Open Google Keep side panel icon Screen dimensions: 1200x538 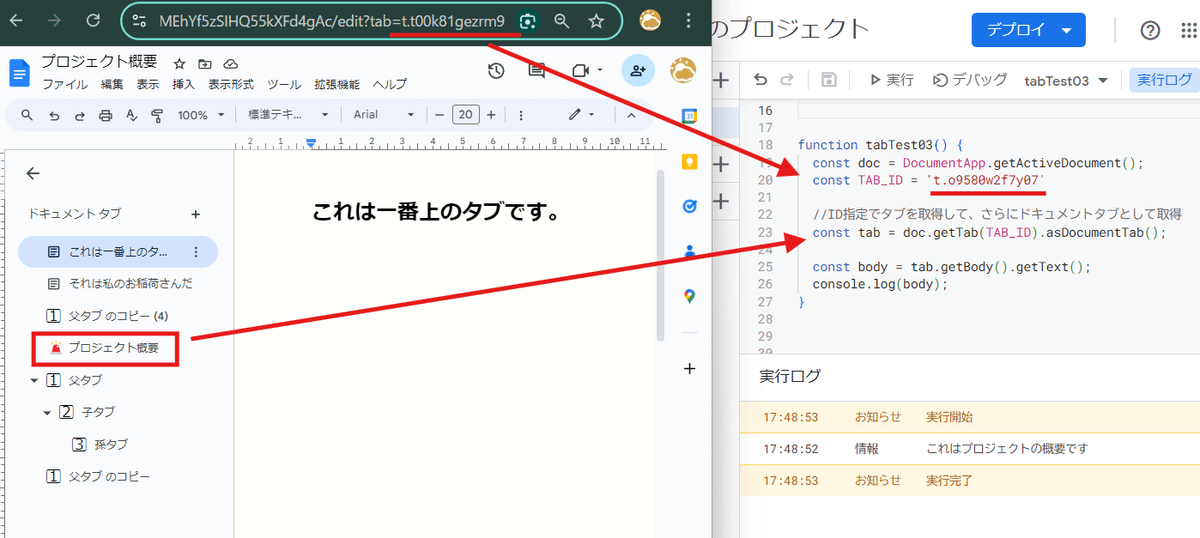689,161
